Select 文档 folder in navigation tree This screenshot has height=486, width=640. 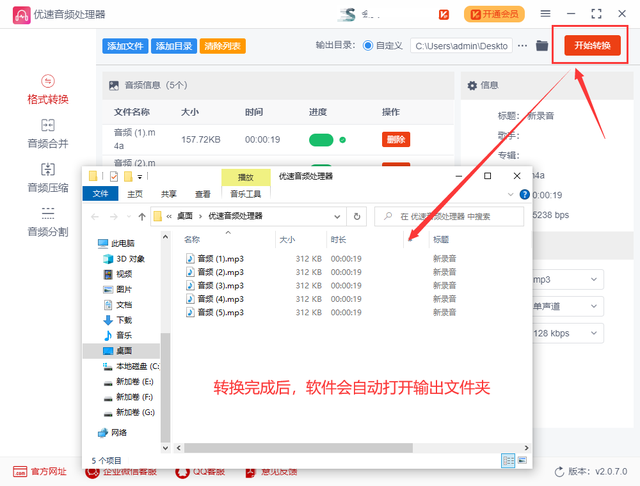click(118, 305)
